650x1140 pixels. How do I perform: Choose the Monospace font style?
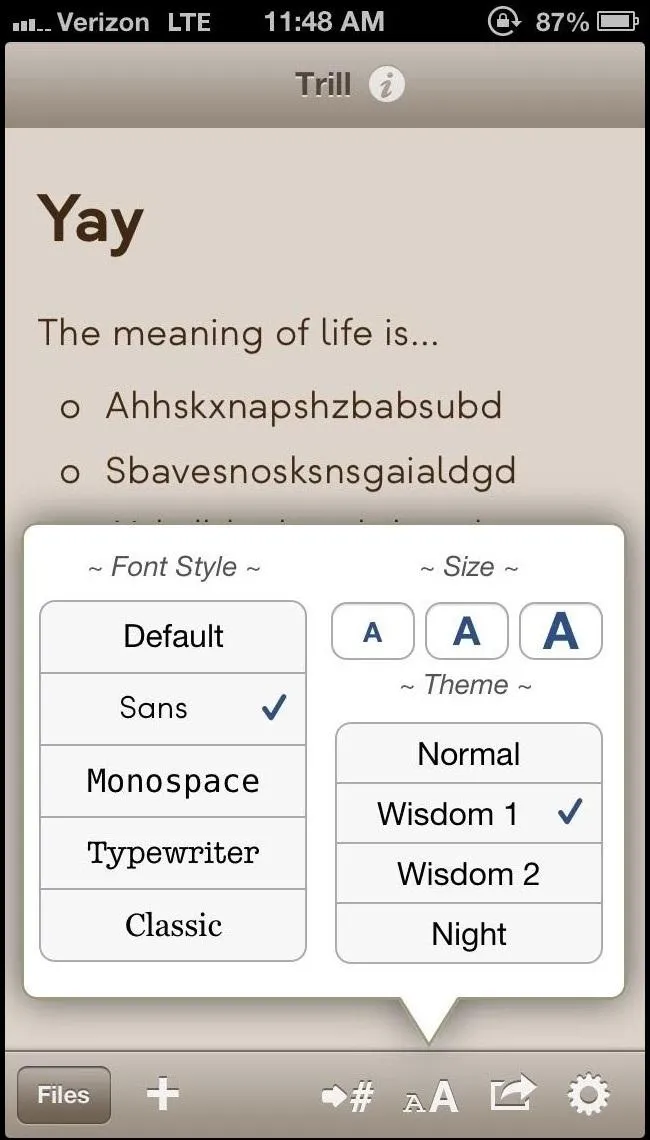pyautogui.click(x=173, y=781)
